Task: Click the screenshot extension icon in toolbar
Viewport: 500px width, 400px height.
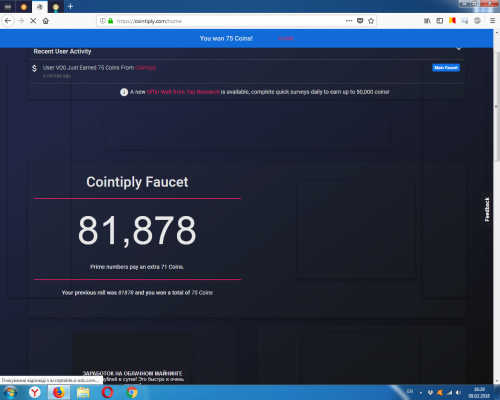Action: pos(465,21)
